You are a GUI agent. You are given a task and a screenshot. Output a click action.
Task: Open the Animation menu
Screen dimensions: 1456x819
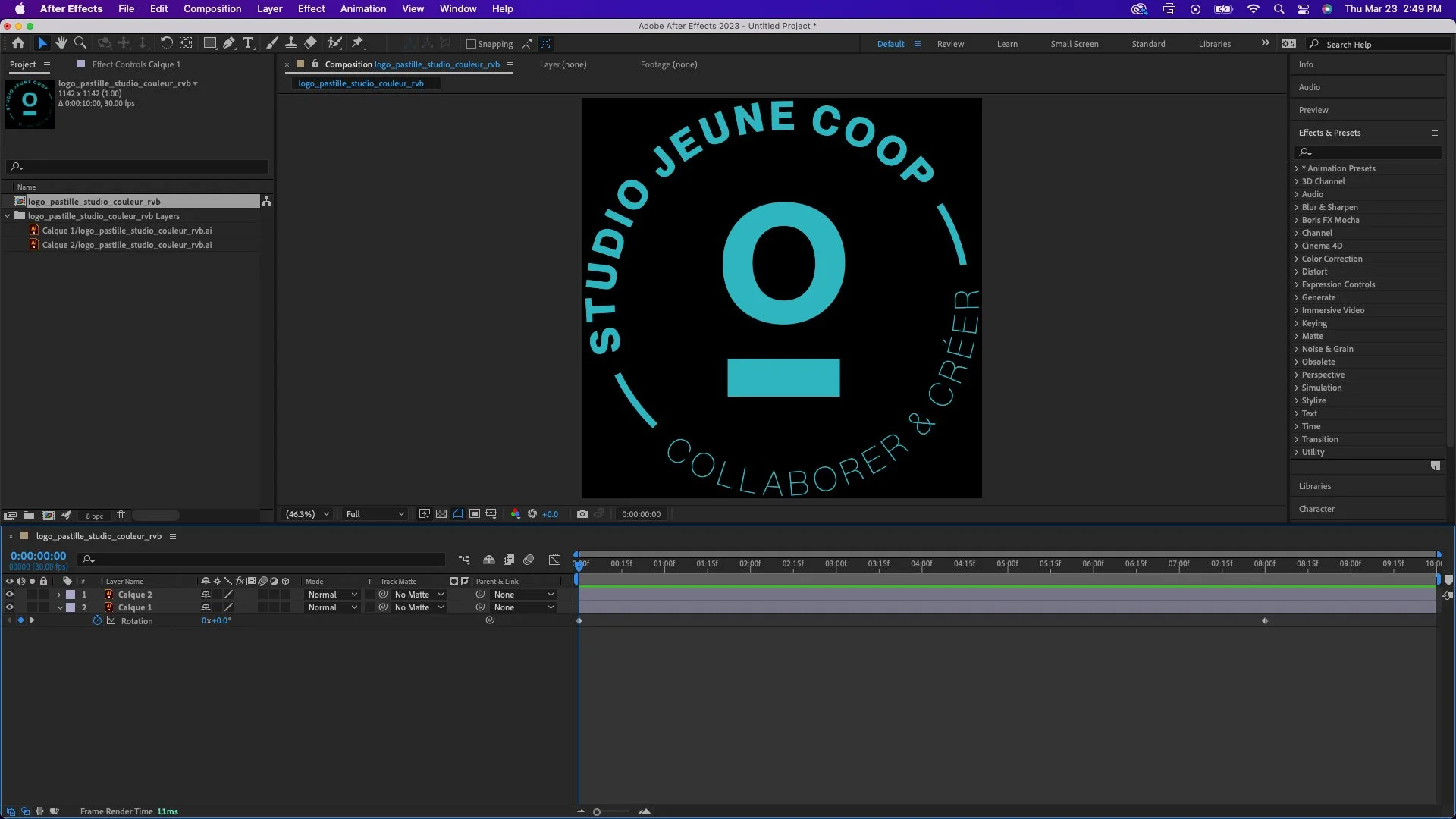tap(363, 9)
